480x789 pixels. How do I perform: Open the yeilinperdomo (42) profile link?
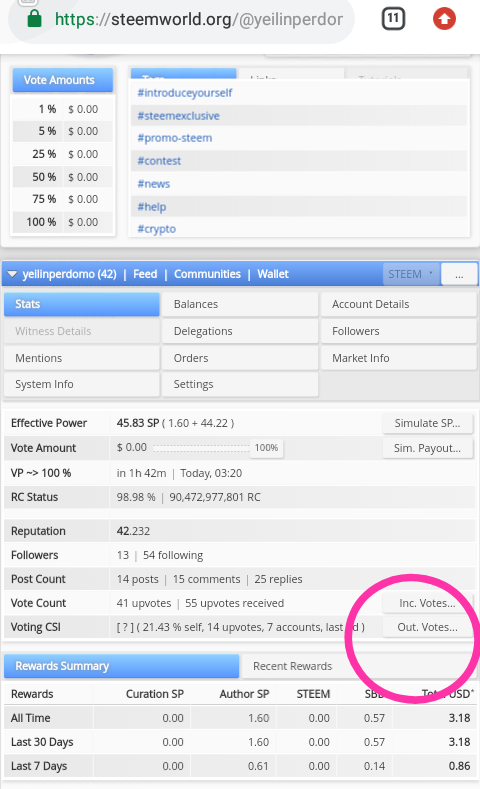point(69,274)
